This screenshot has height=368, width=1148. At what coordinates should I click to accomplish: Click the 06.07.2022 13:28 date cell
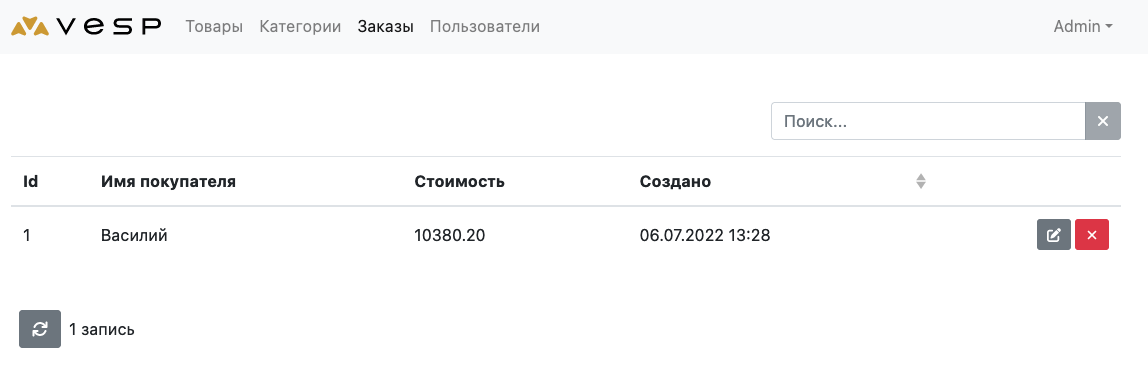click(704, 236)
